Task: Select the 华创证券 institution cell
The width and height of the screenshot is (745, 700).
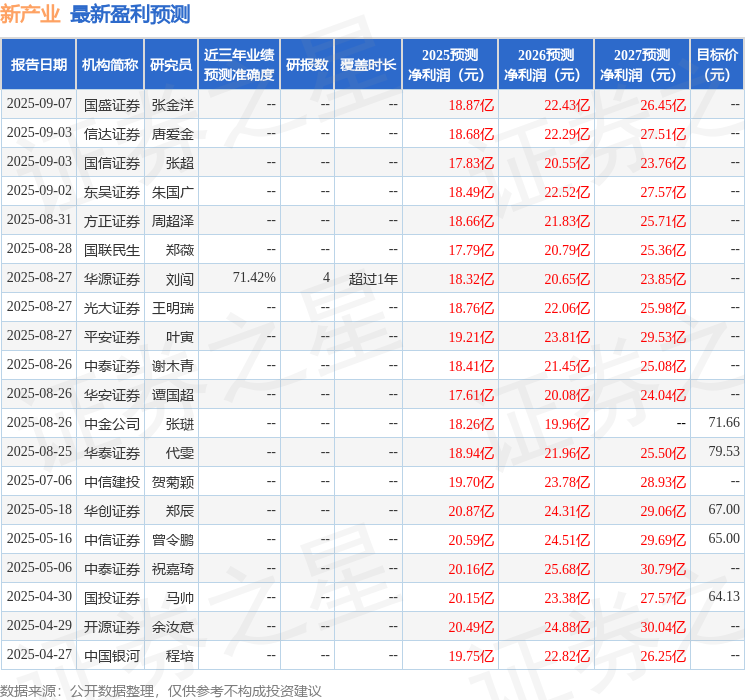Action: (112, 511)
